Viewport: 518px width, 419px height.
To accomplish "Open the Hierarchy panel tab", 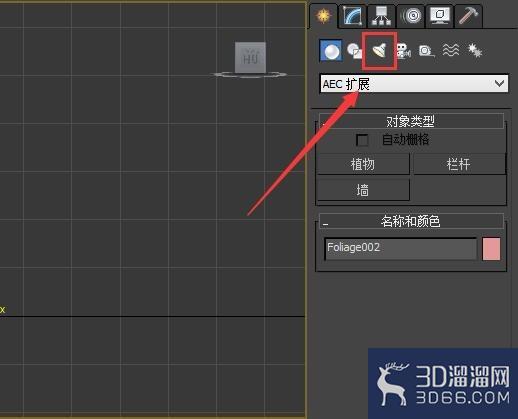I will click(382, 16).
